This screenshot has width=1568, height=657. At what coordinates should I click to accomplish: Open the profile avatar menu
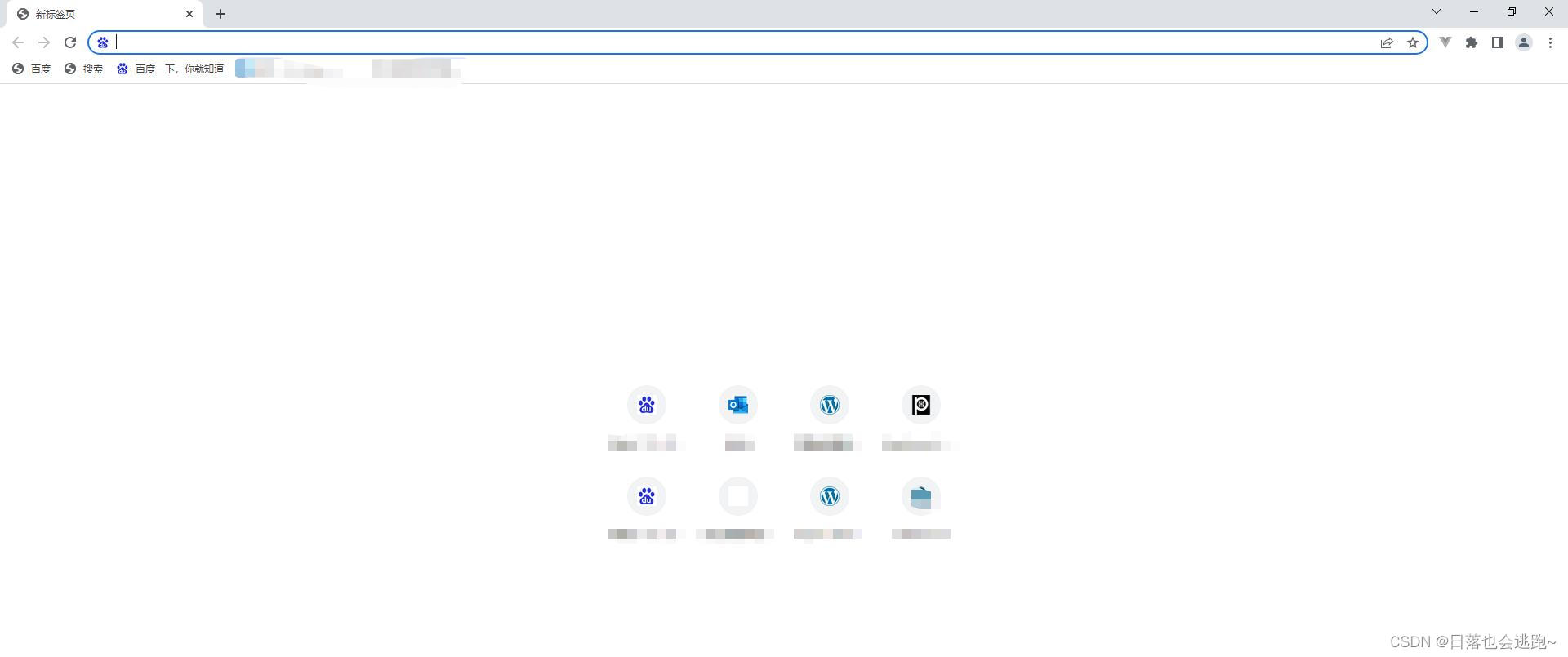click(1524, 42)
